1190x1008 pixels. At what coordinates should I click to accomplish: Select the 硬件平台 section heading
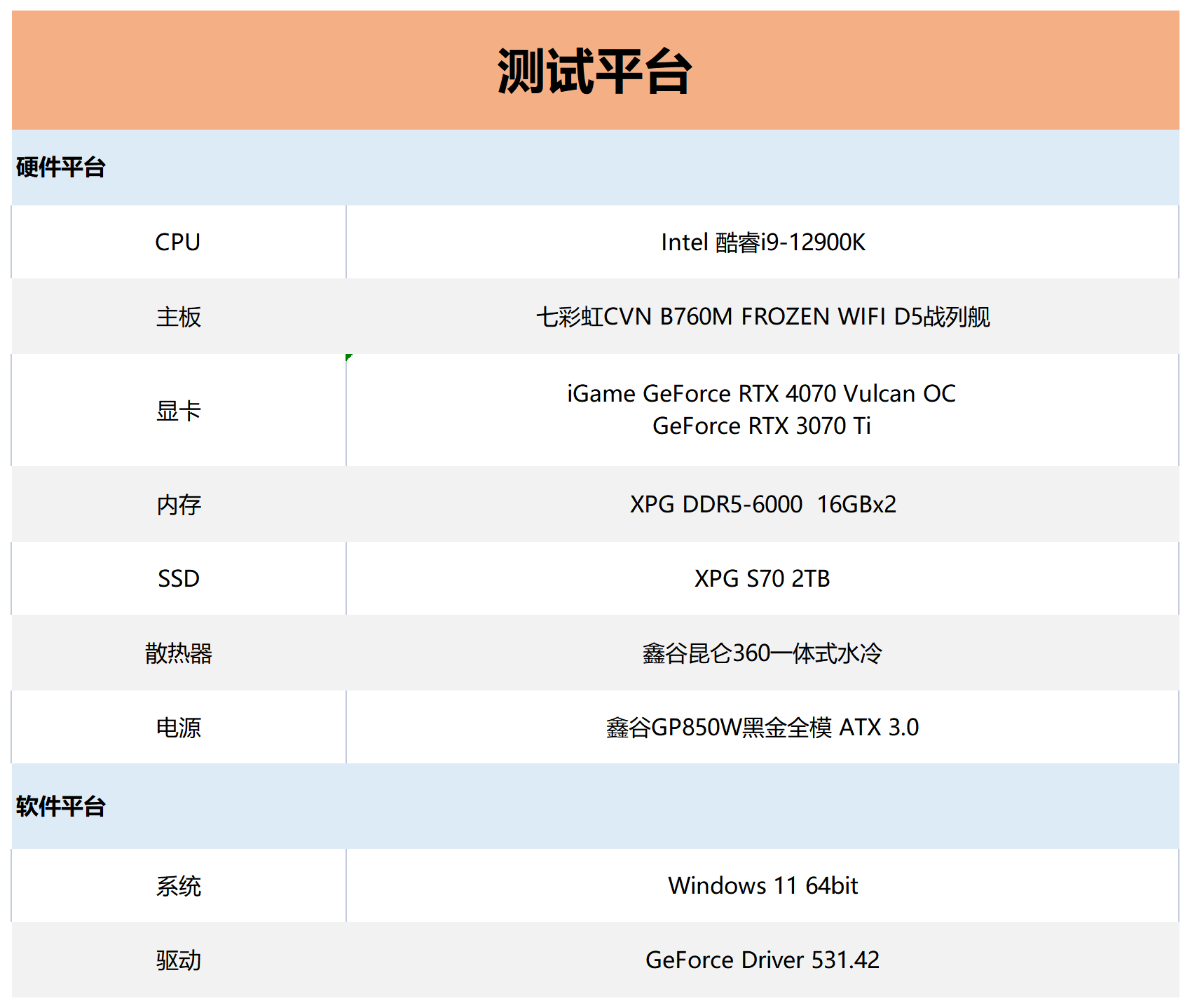61,168
